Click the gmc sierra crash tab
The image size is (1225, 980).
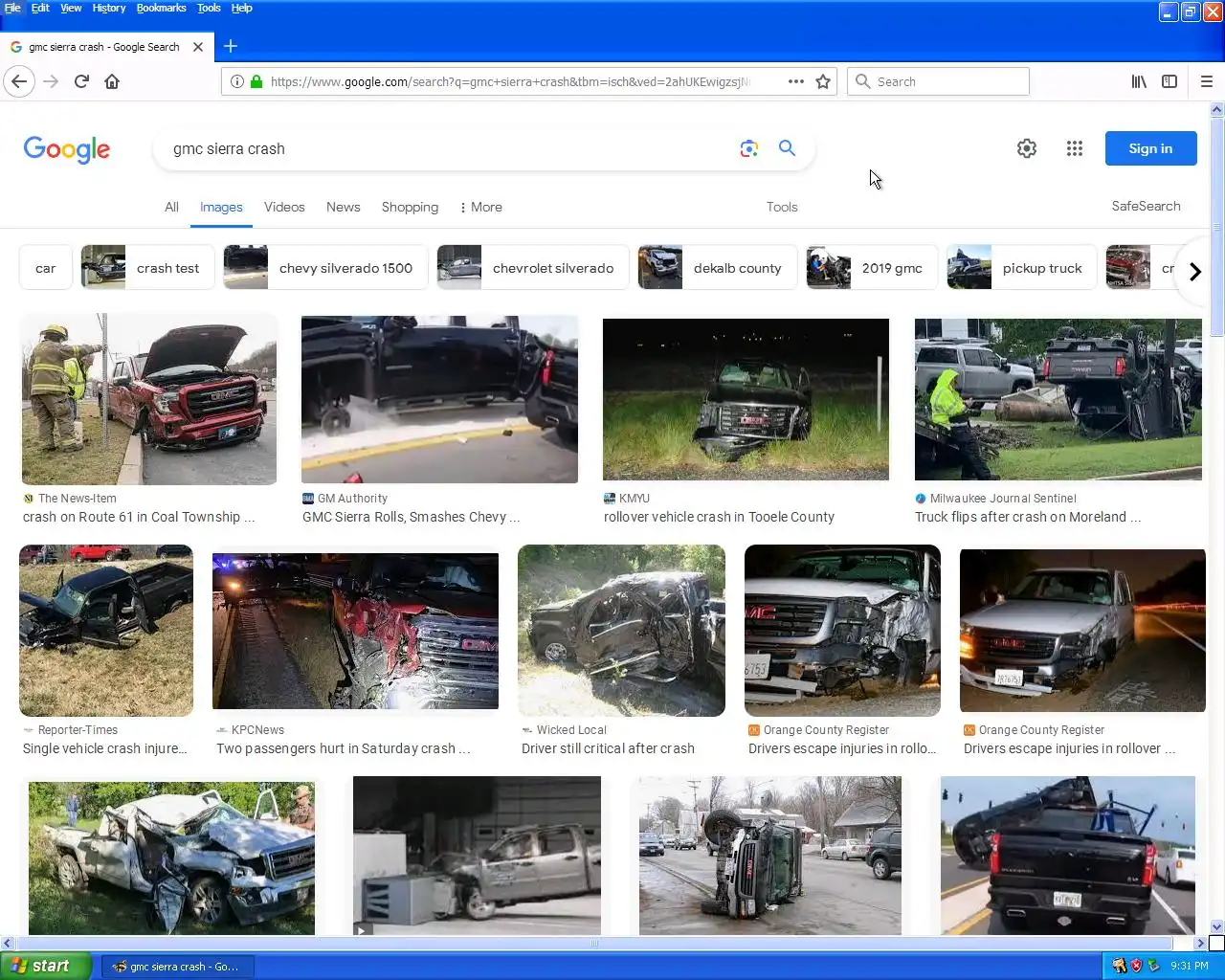105,46
